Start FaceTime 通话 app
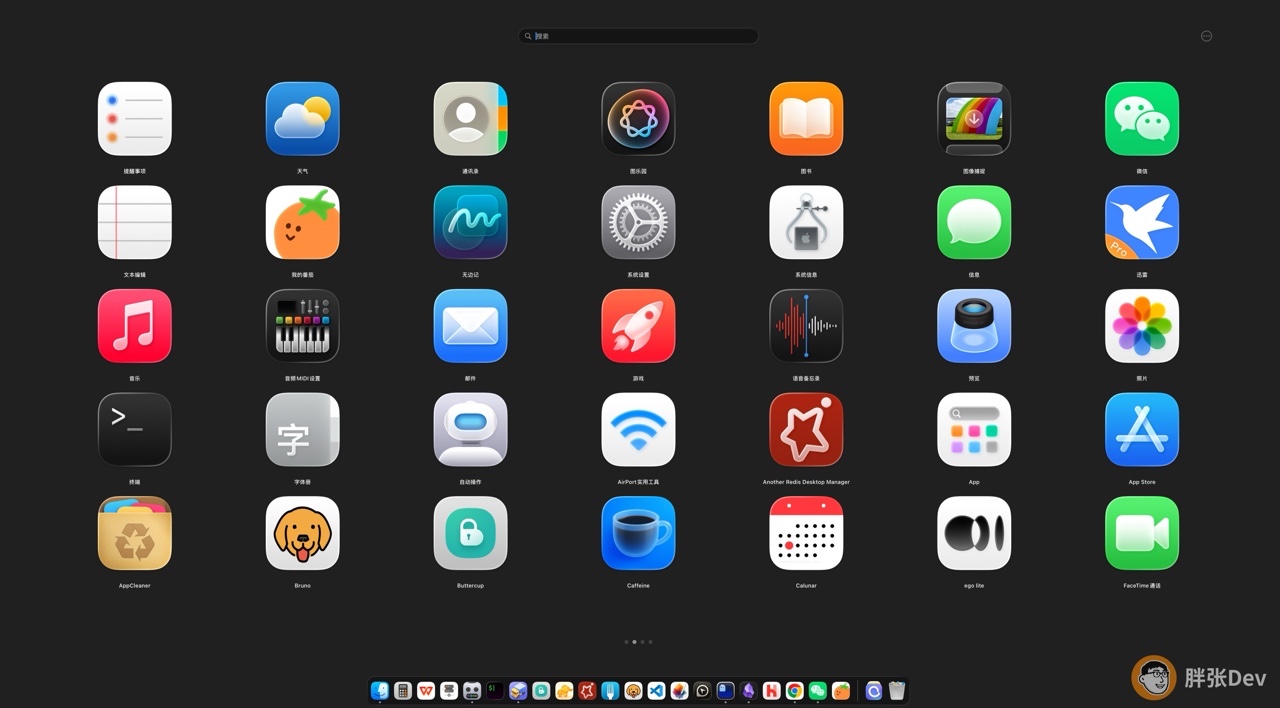Viewport: 1280px width, 708px height. [x=1142, y=533]
